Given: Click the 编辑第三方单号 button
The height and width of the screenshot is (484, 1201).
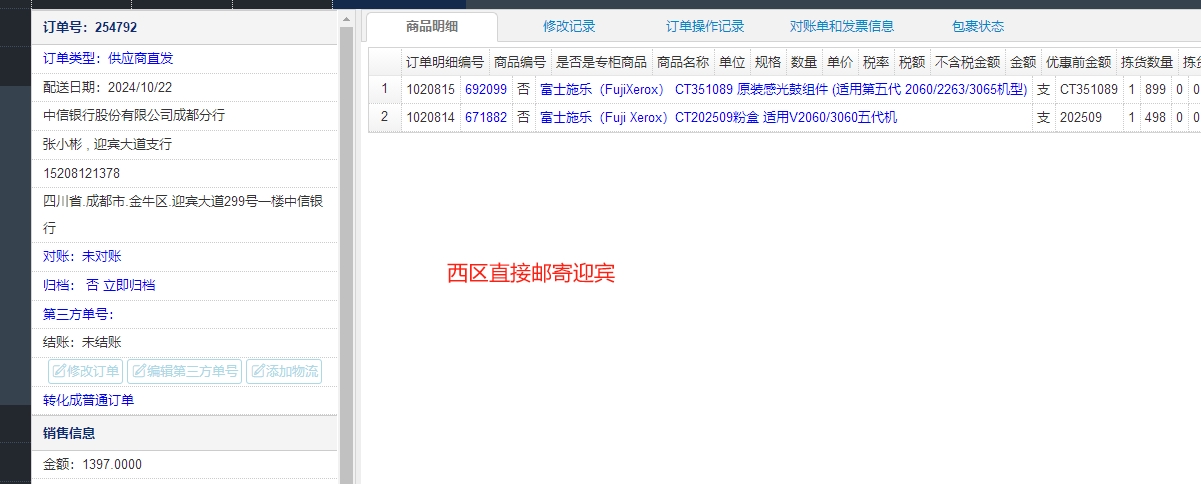Looking at the screenshot, I should click(184, 372).
